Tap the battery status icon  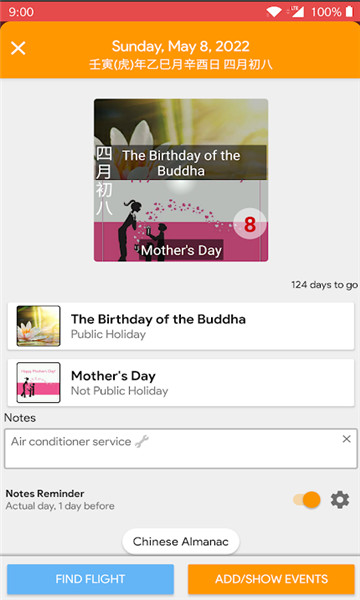tap(349, 11)
